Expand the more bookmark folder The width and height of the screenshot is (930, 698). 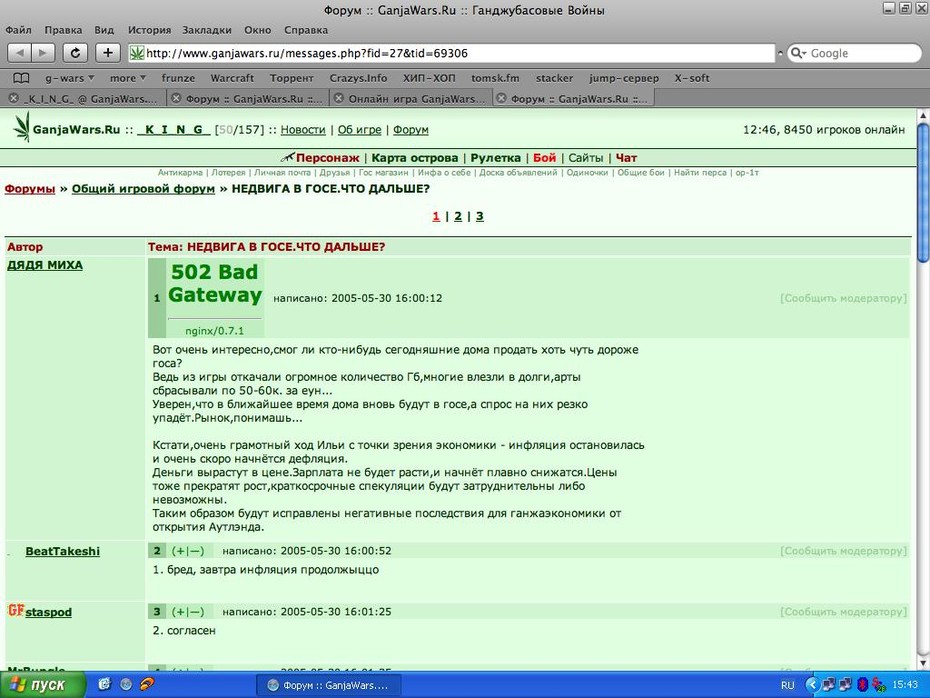(128, 78)
